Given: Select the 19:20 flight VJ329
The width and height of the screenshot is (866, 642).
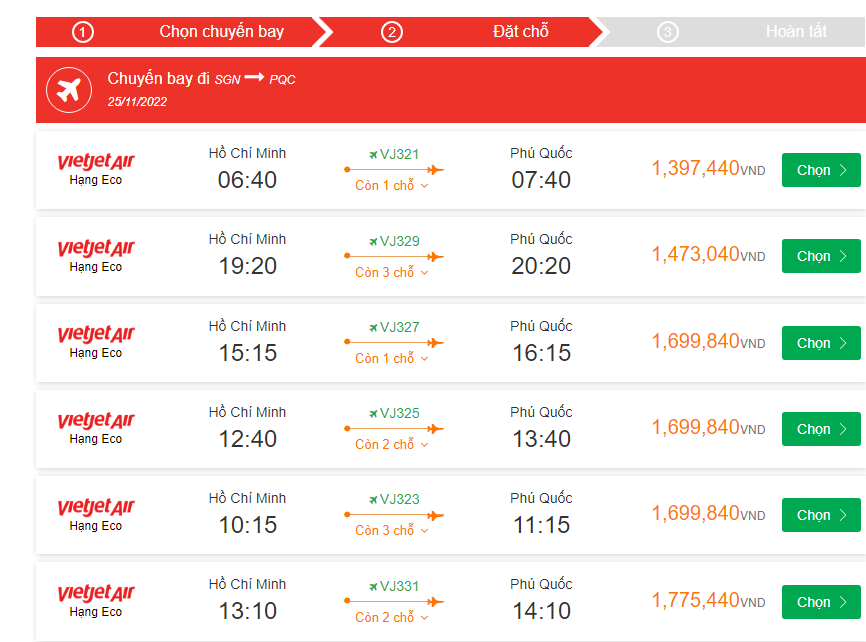Looking at the screenshot, I should [821, 256].
